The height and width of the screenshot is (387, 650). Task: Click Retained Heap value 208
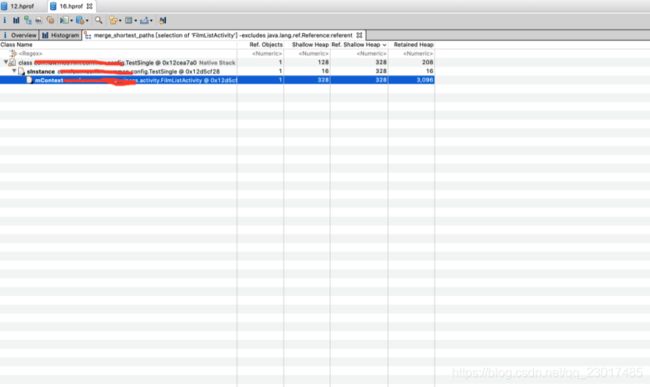427,62
